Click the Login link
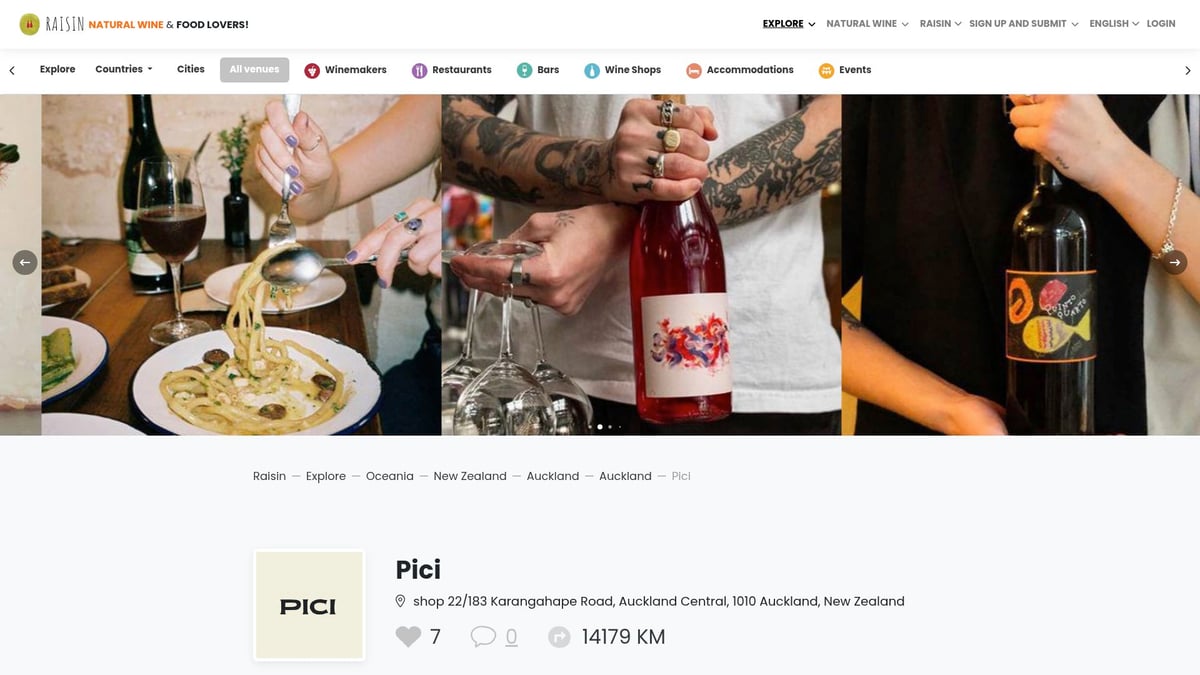Viewport: 1200px width, 675px height. point(1160,23)
